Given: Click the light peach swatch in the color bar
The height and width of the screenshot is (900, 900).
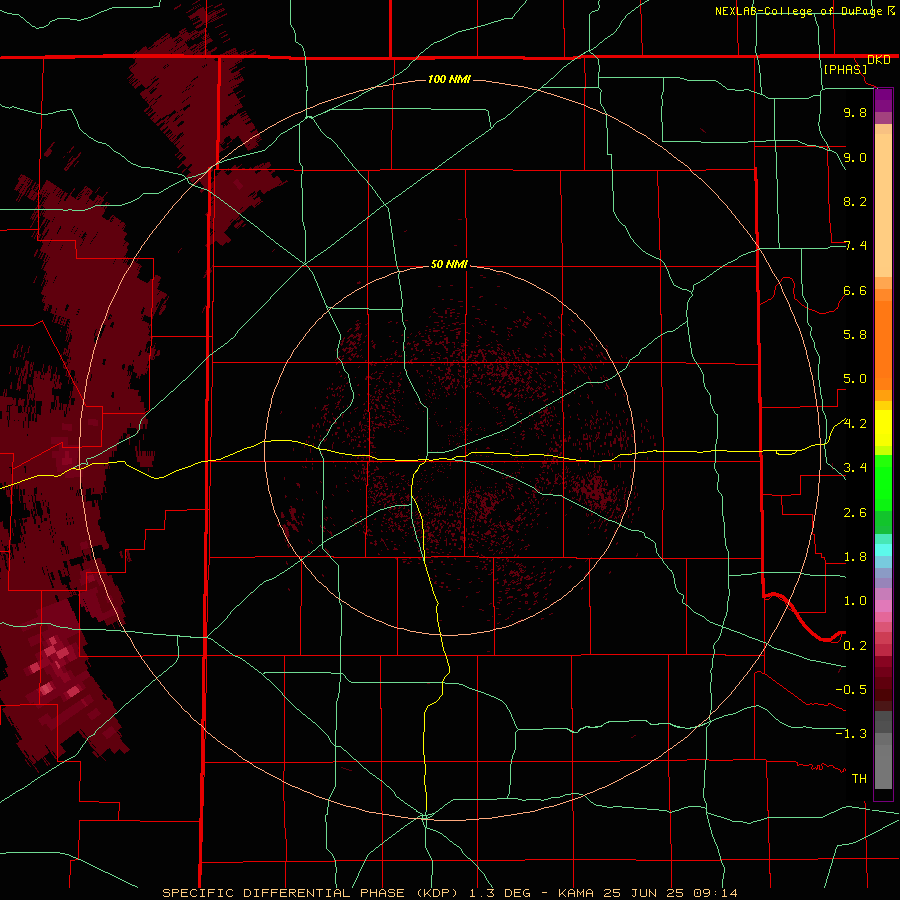Looking at the screenshot, I should [883, 205].
